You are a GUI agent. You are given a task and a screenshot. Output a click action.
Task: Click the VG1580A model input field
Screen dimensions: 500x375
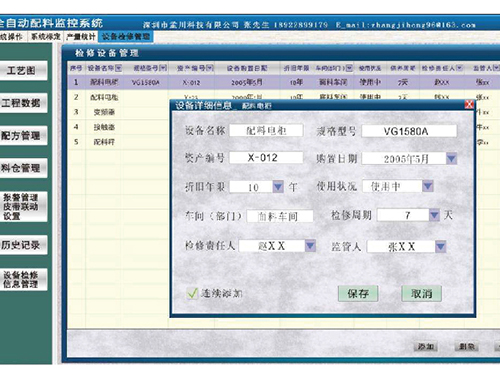pos(409,131)
